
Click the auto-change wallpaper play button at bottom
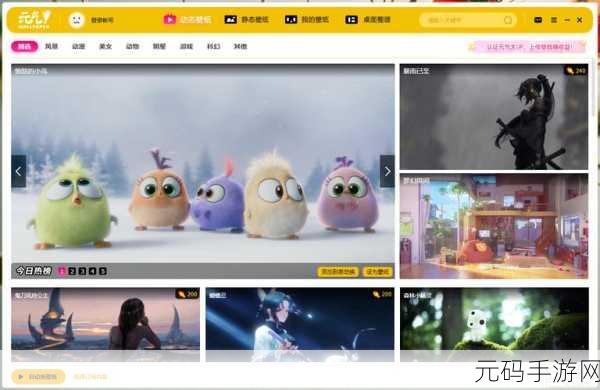38,377
